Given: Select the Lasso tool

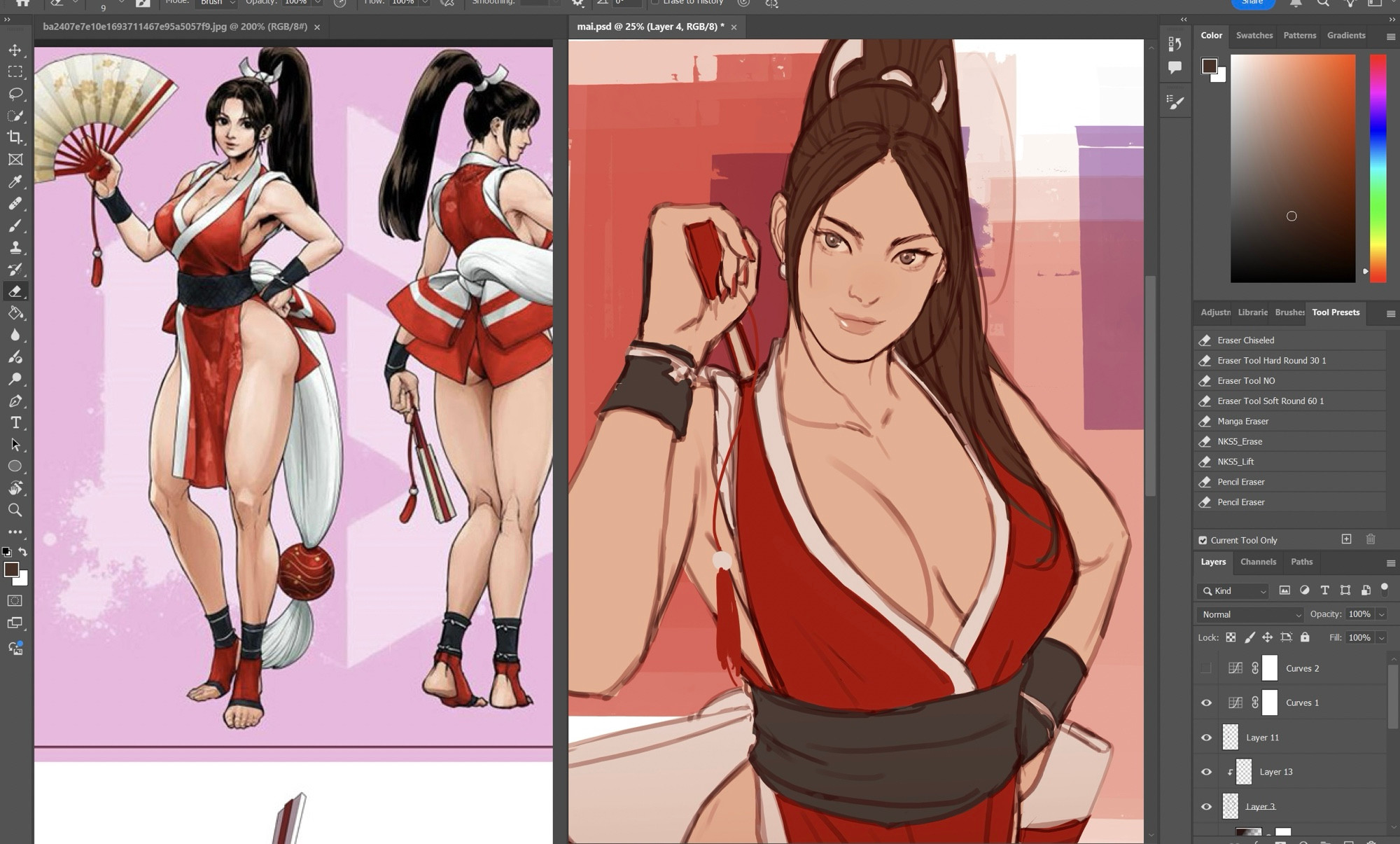Looking at the screenshot, I should pos(15,94).
